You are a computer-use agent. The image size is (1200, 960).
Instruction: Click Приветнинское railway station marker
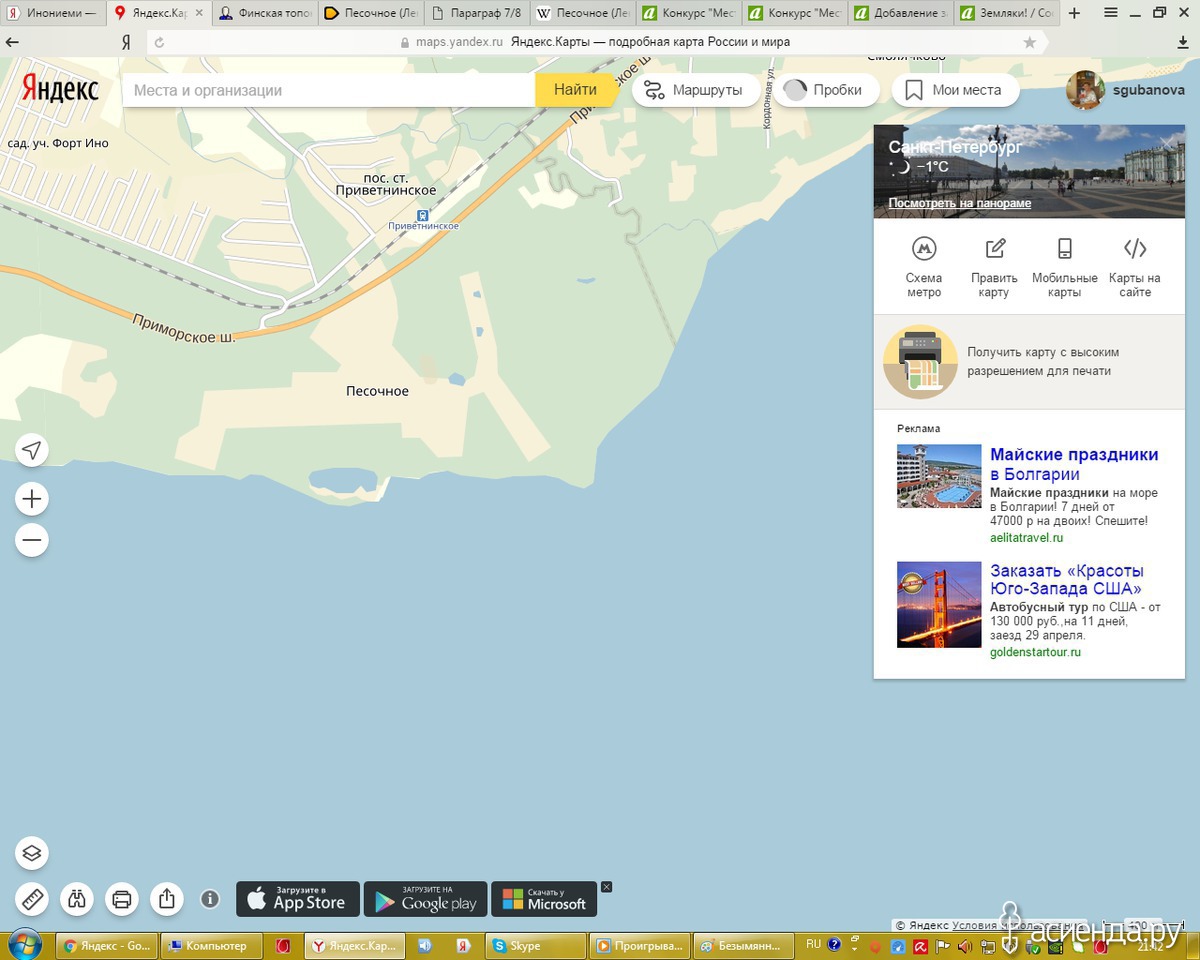point(424,215)
